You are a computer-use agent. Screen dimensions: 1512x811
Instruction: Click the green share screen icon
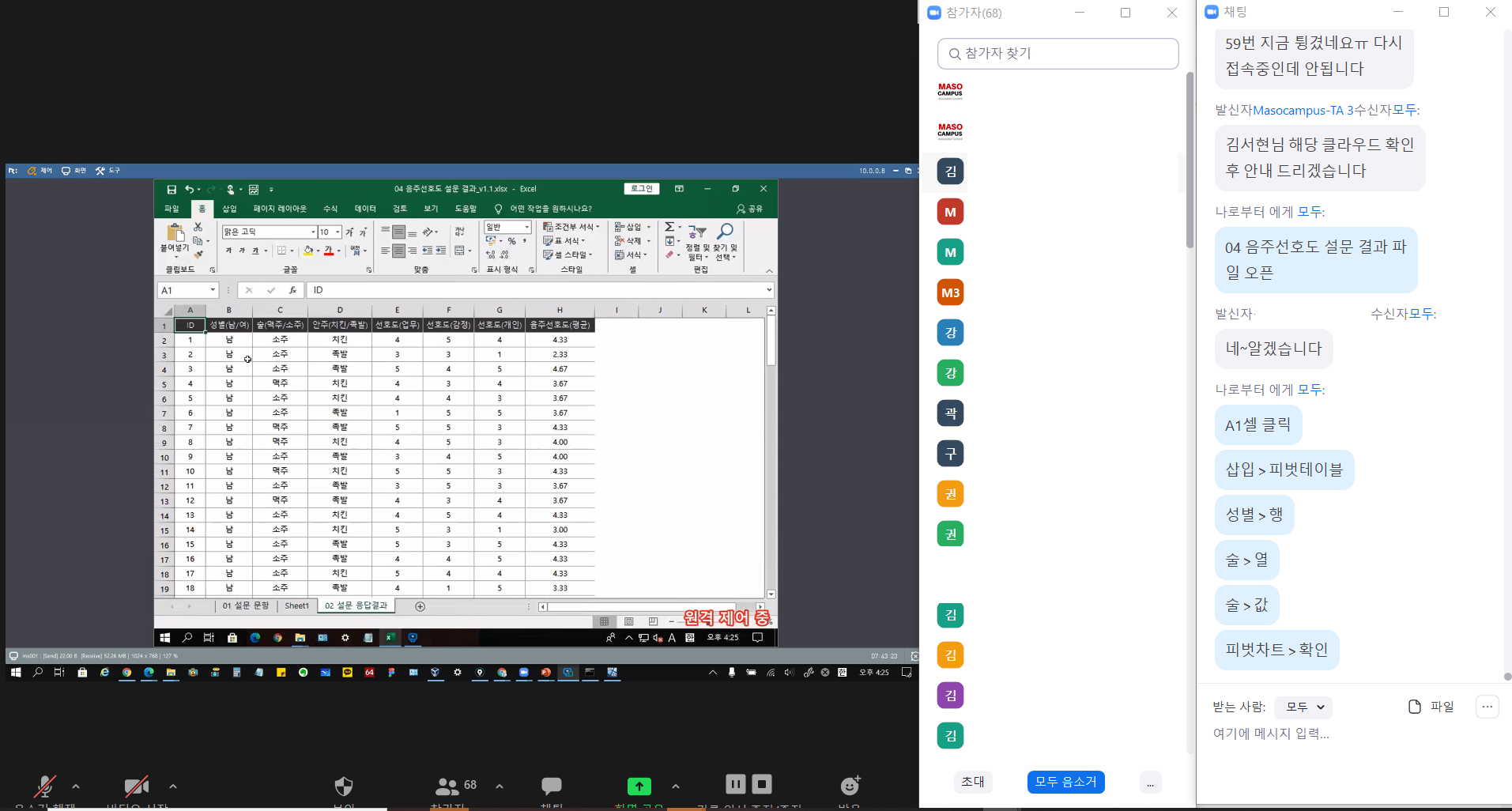639,786
